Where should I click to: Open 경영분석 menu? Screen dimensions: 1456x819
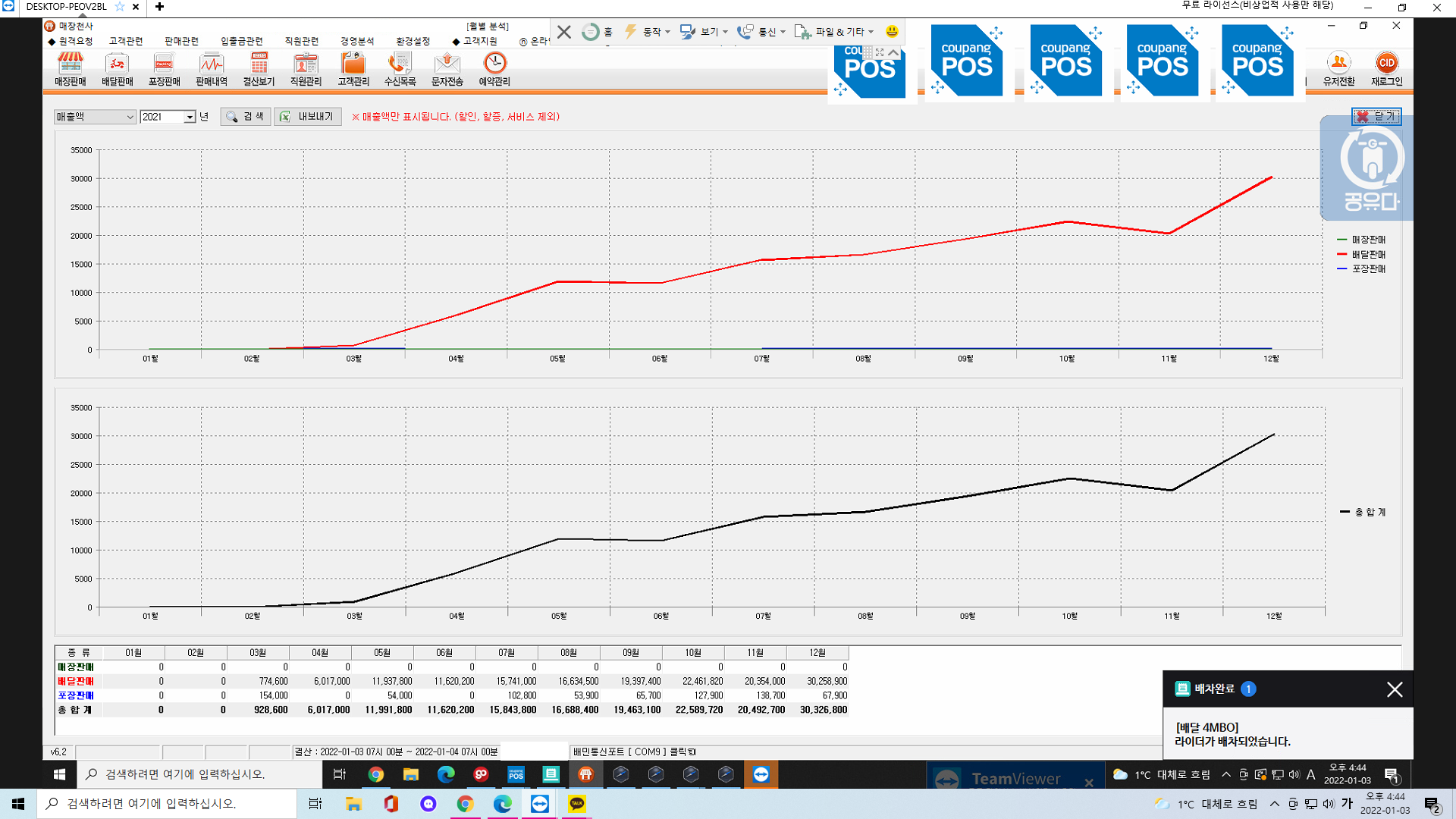pyautogui.click(x=357, y=41)
